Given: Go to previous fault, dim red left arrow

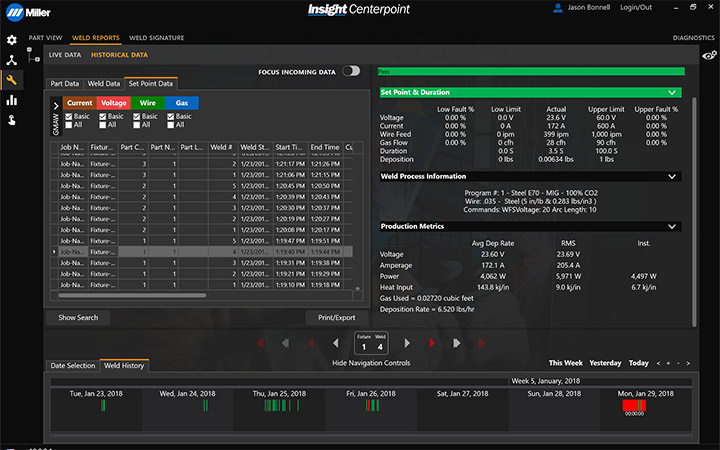Looking at the screenshot, I should click(311, 343).
